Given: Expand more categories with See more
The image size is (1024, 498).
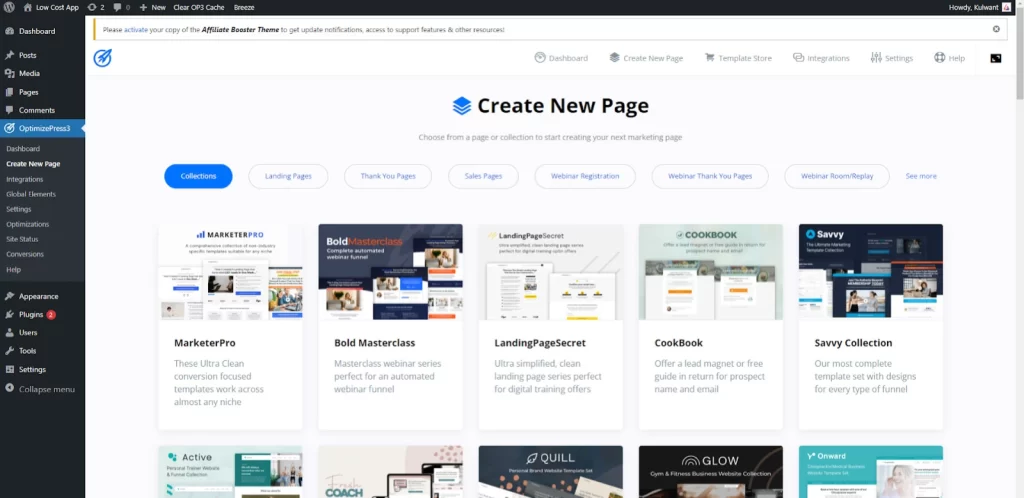Looking at the screenshot, I should click(921, 176).
